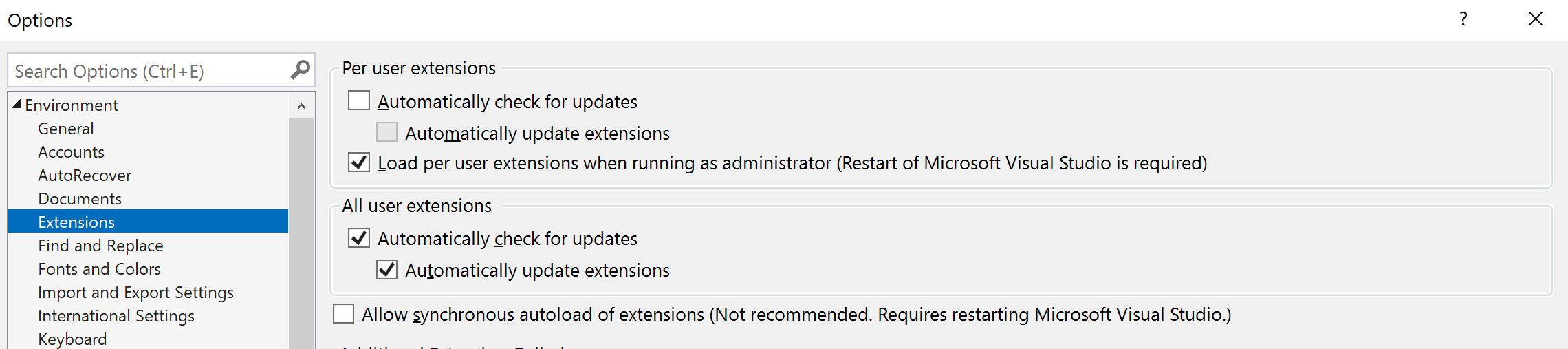This screenshot has height=349, width=1568.
Task: Enable synchronous autoload of extensions
Action: tap(343, 314)
